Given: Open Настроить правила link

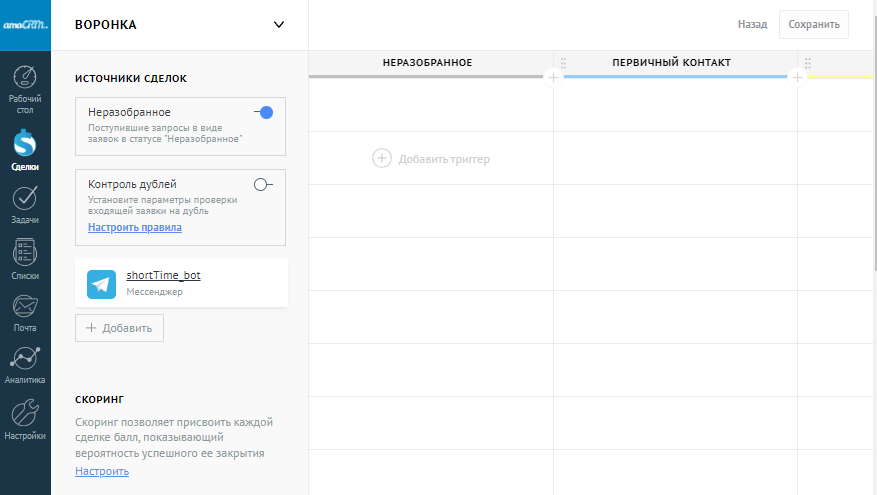Looking at the screenshot, I should tap(135, 227).
